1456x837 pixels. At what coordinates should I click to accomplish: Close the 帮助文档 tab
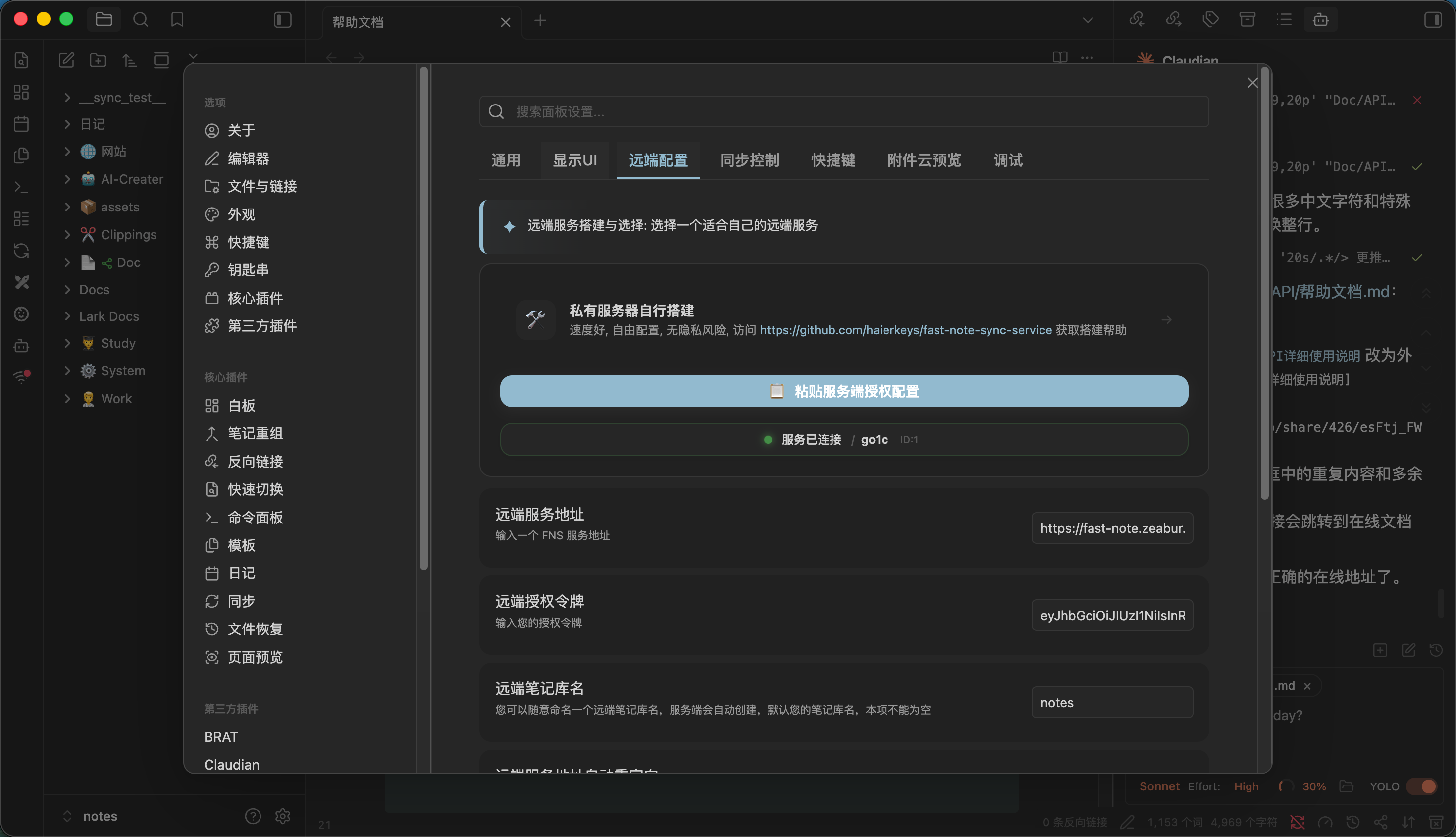[505, 22]
